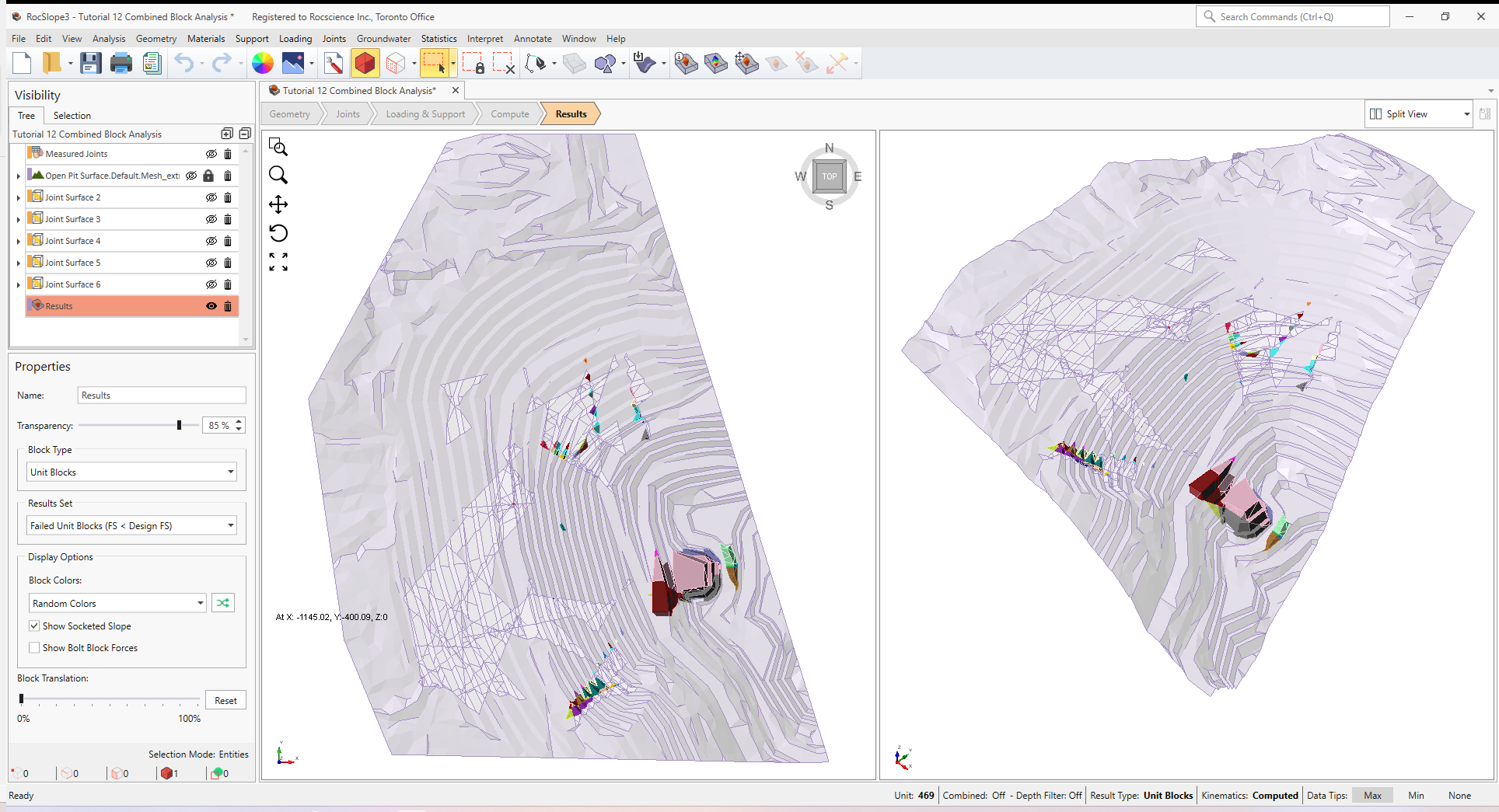Viewport: 1499px width, 812px height.
Task: Click the Save file icon
Action: coord(90,64)
